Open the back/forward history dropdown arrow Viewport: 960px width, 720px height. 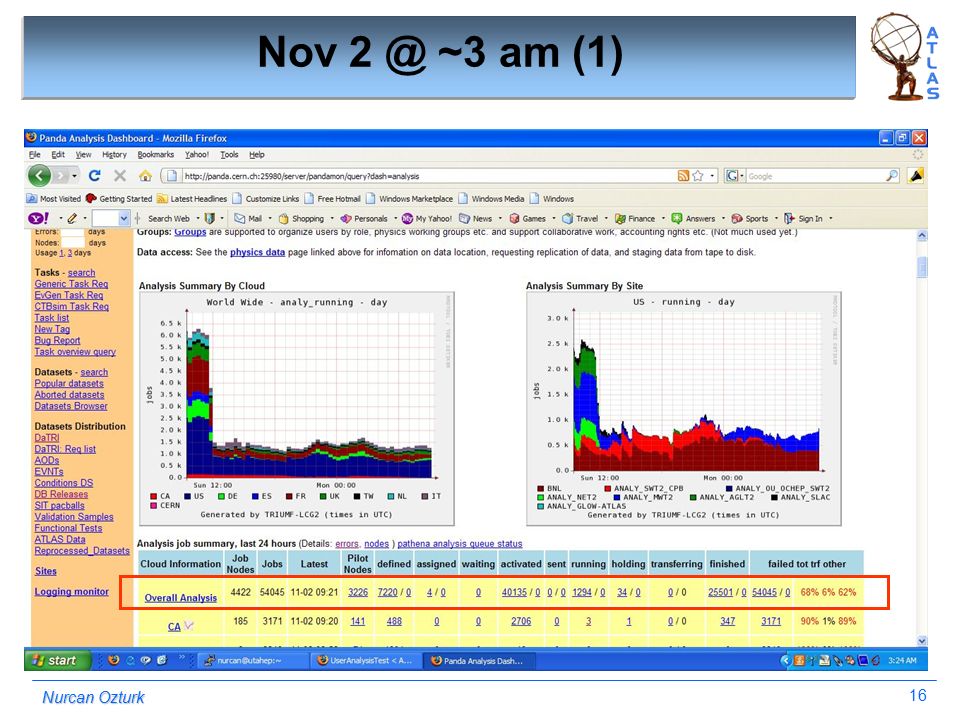click(x=74, y=176)
